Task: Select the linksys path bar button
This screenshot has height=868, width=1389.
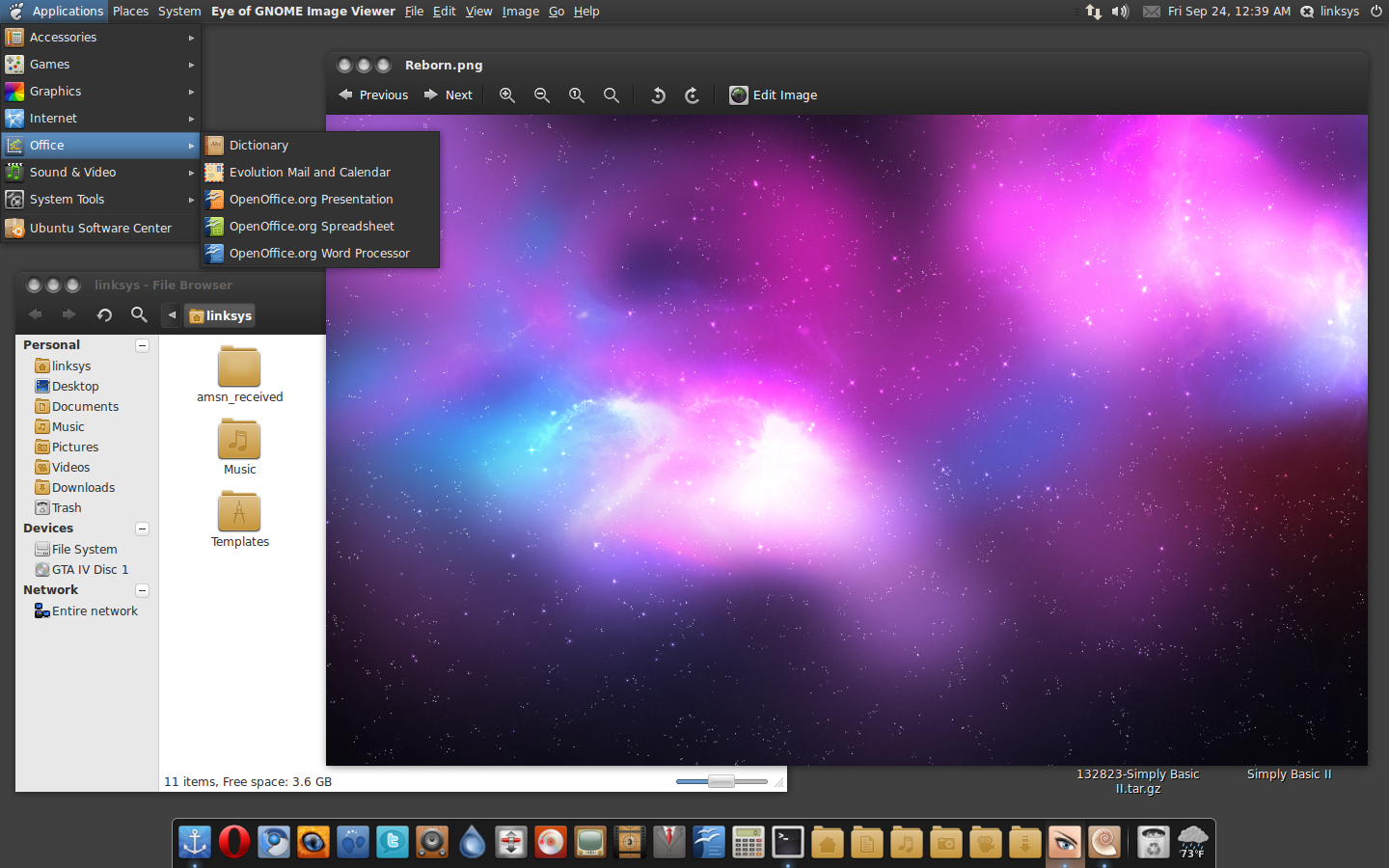Action: click(220, 315)
